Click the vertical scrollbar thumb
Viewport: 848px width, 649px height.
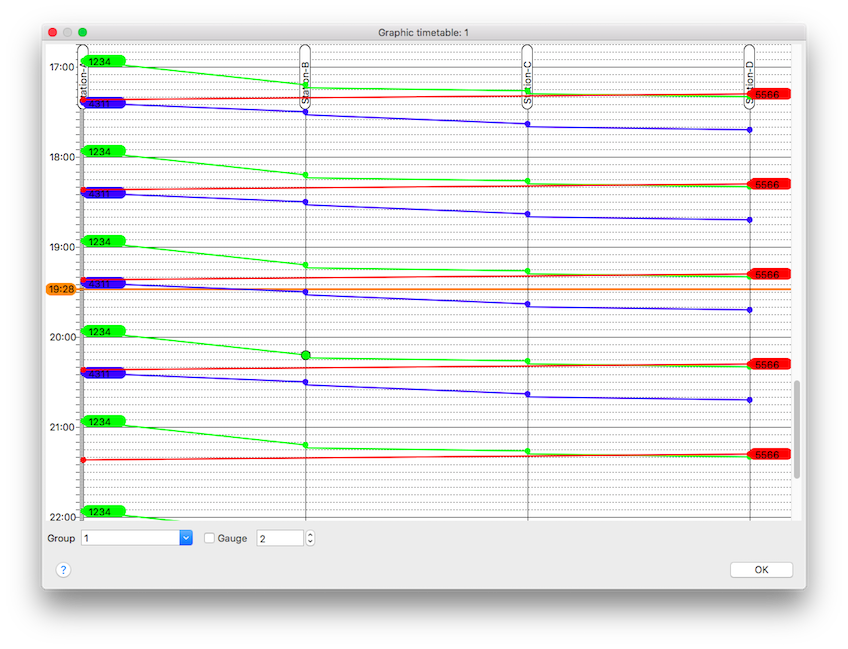pos(796,430)
